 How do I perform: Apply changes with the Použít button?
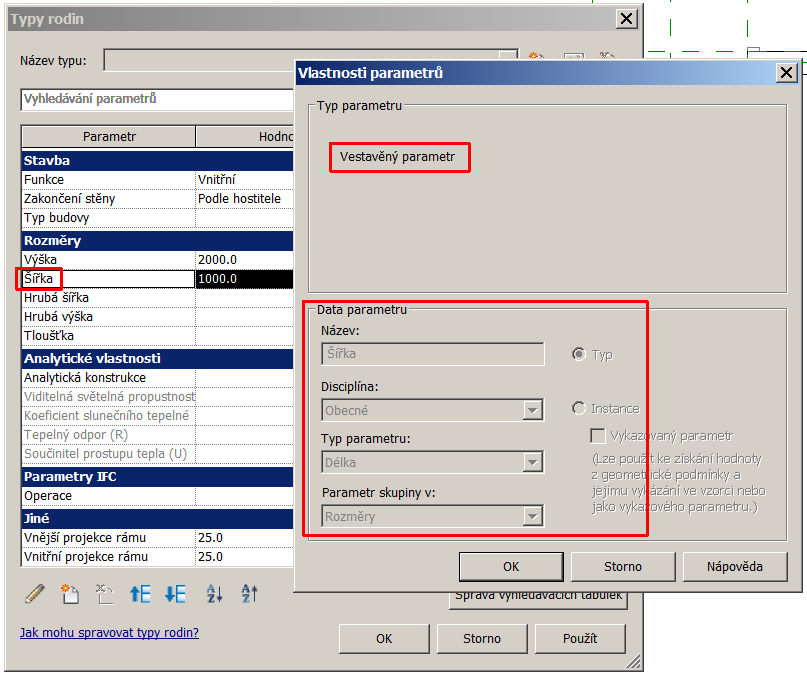point(580,638)
